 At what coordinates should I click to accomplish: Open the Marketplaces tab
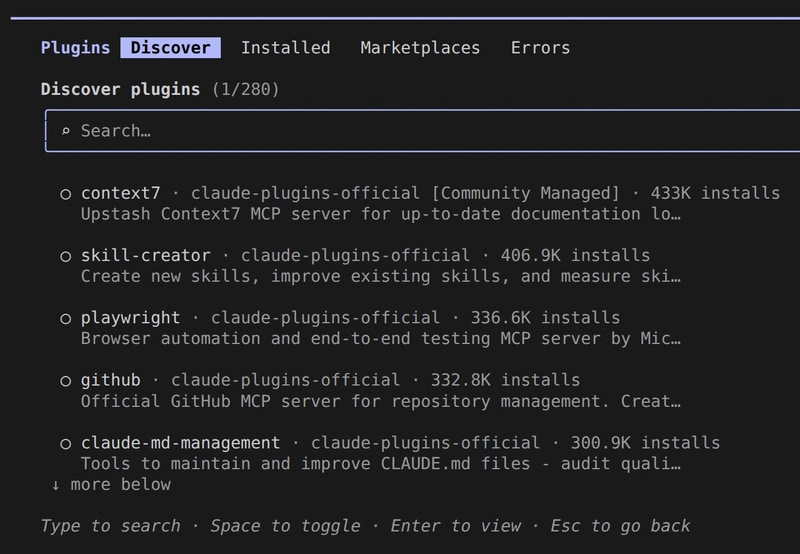pos(420,48)
